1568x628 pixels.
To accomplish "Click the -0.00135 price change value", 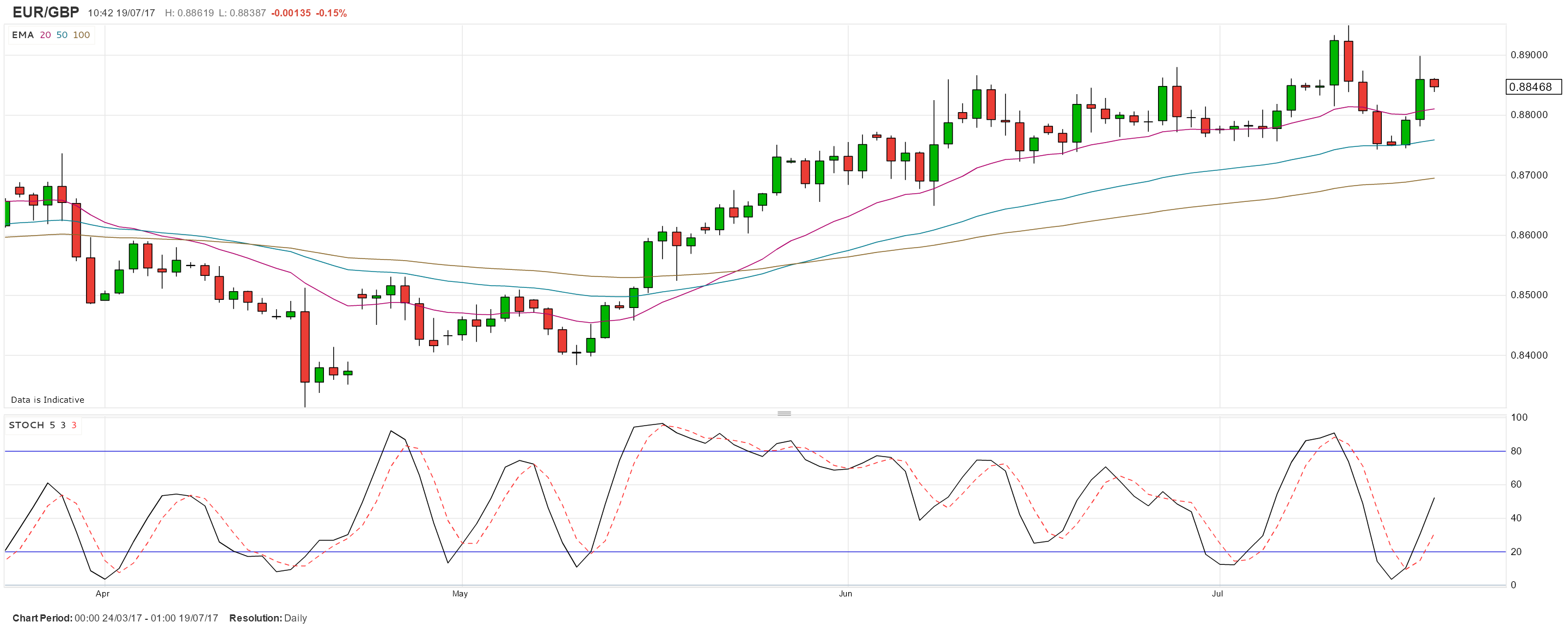I will point(291,13).
